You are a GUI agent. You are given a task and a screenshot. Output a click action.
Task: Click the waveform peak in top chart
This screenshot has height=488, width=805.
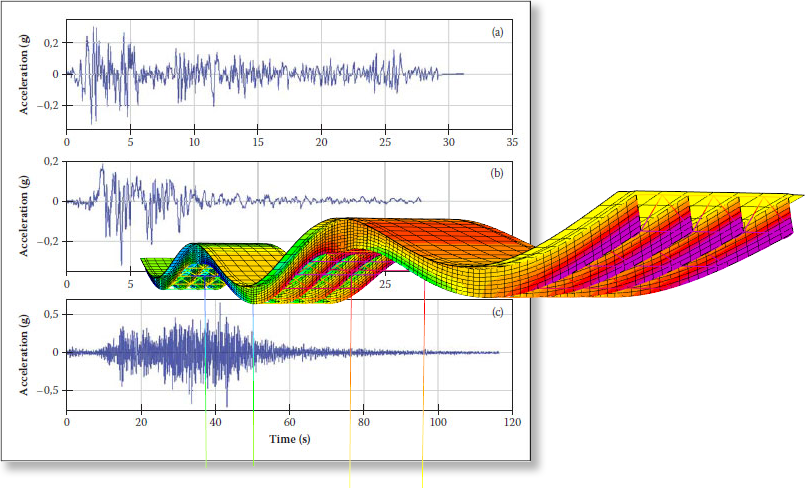point(94,35)
